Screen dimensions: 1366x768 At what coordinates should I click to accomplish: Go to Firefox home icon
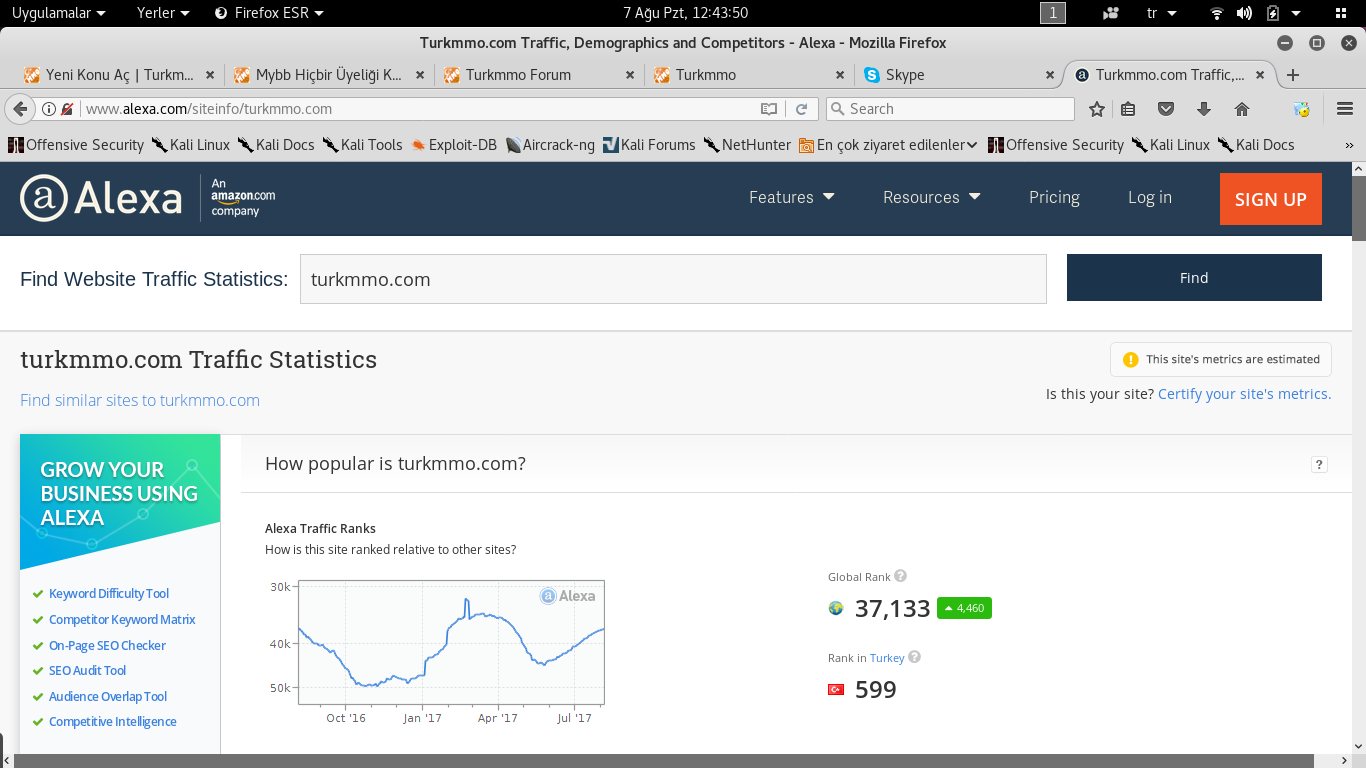click(1242, 109)
